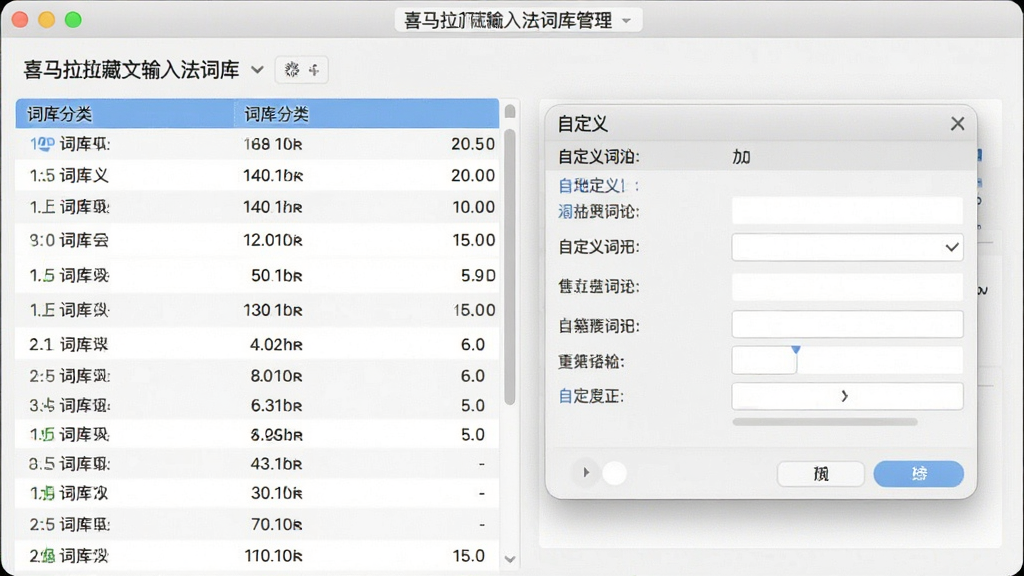Image resolution: width=1024 pixels, height=576 pixels.
Task: Click the first text field in the dialog
Action: [x=847, y=211]
